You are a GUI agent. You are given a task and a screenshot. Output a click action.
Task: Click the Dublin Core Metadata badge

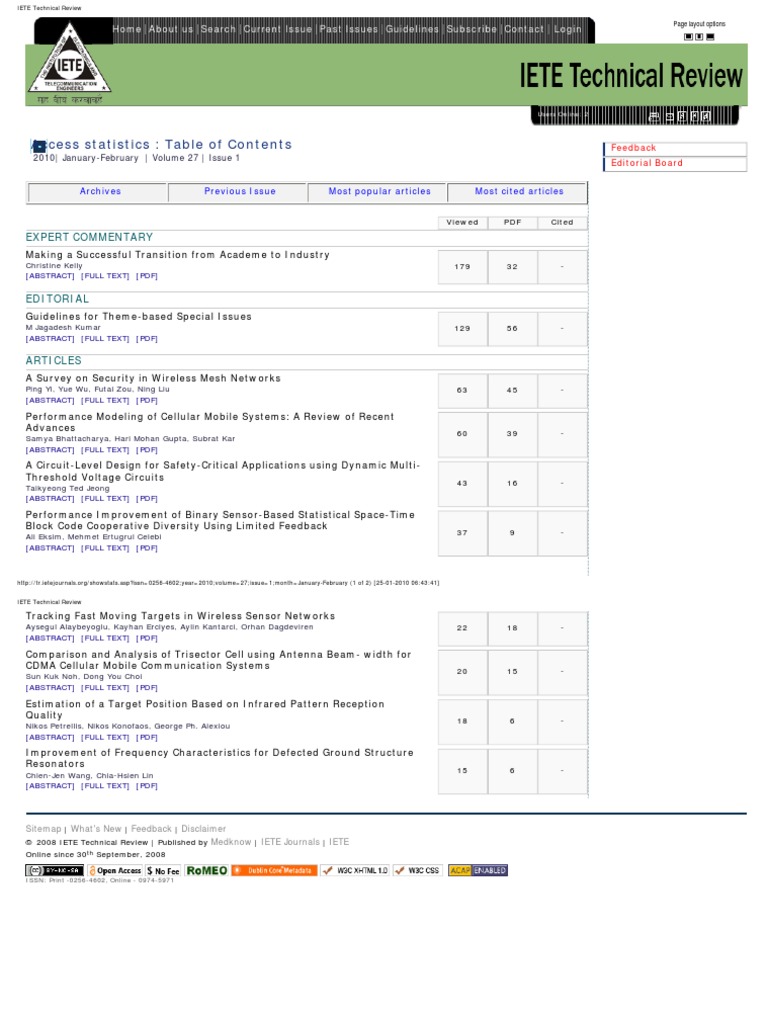(274, 871)
